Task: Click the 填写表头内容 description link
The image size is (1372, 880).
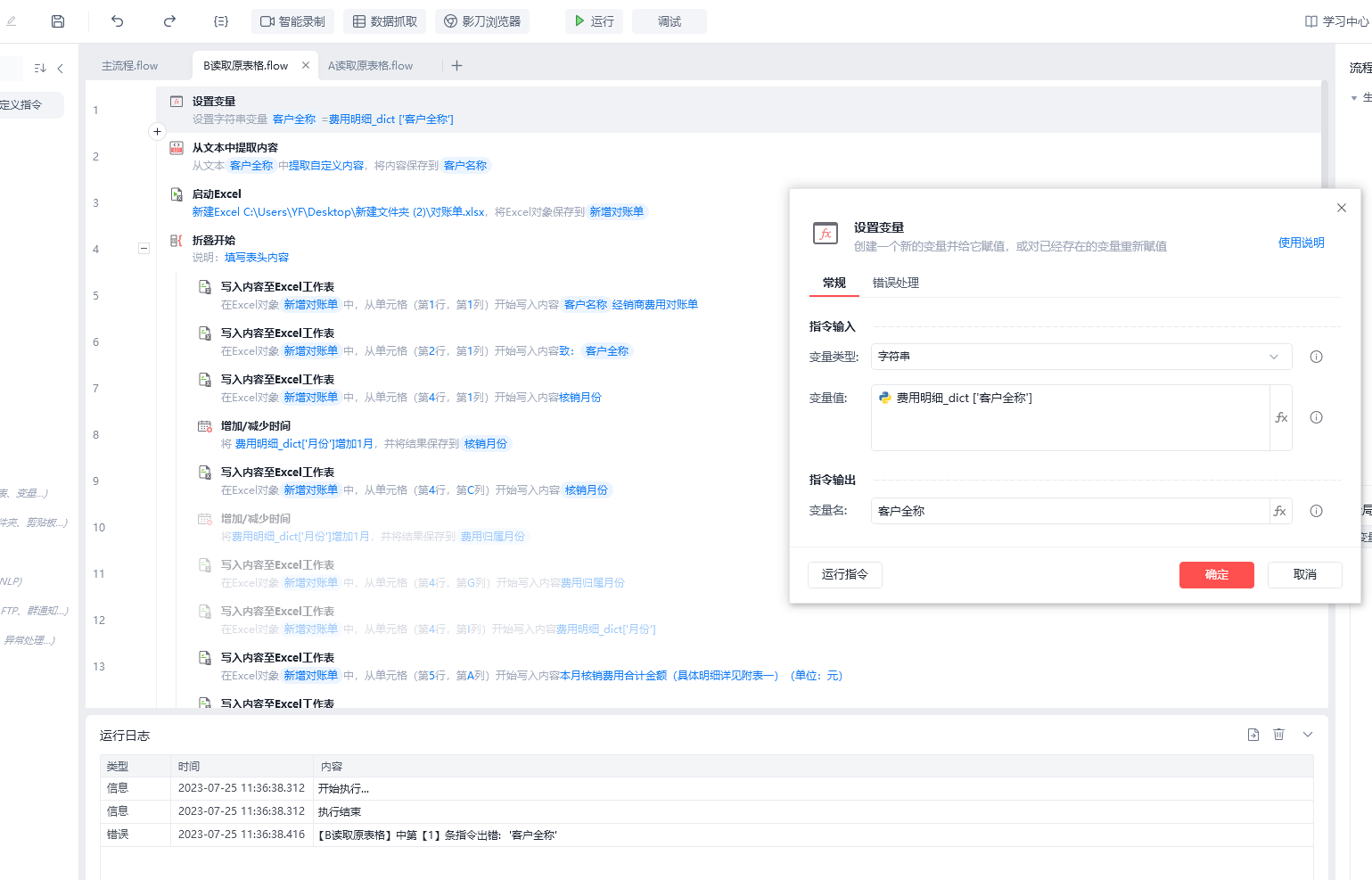Action: pos(257,258)
